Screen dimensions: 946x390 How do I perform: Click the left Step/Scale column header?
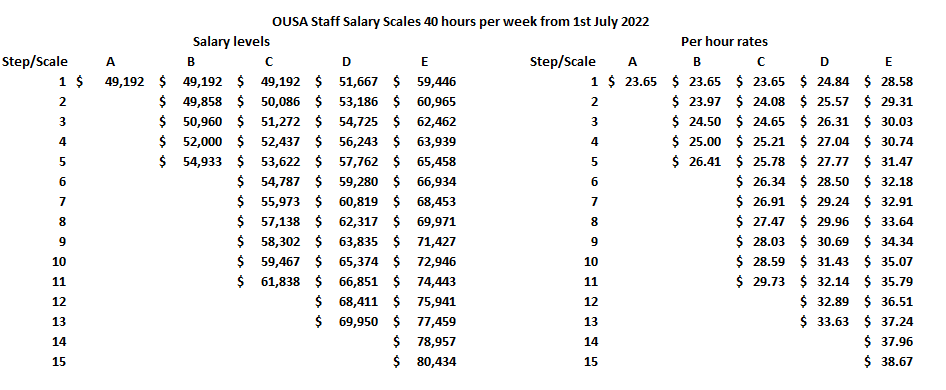point(35,62)
